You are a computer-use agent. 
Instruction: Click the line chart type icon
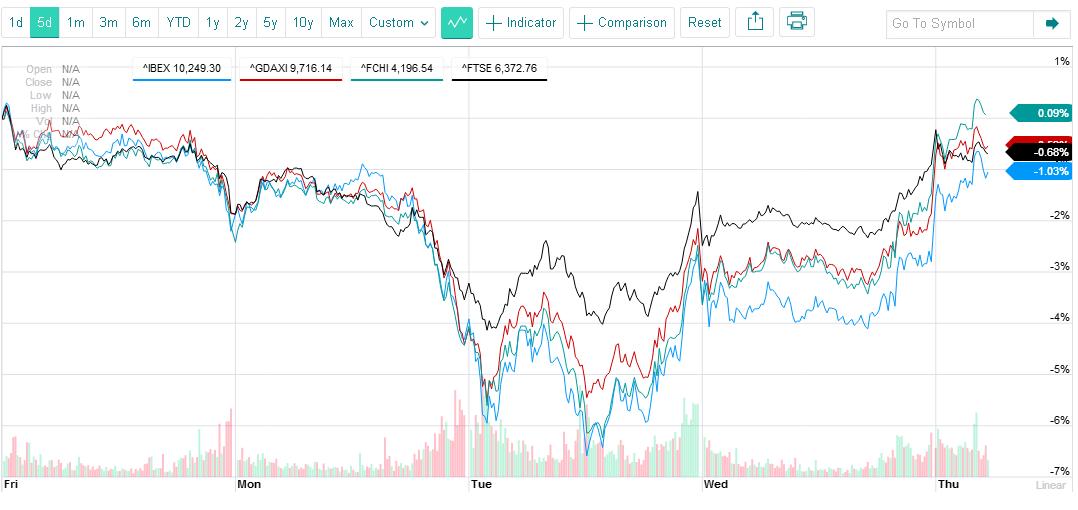[x=457, y=22]
